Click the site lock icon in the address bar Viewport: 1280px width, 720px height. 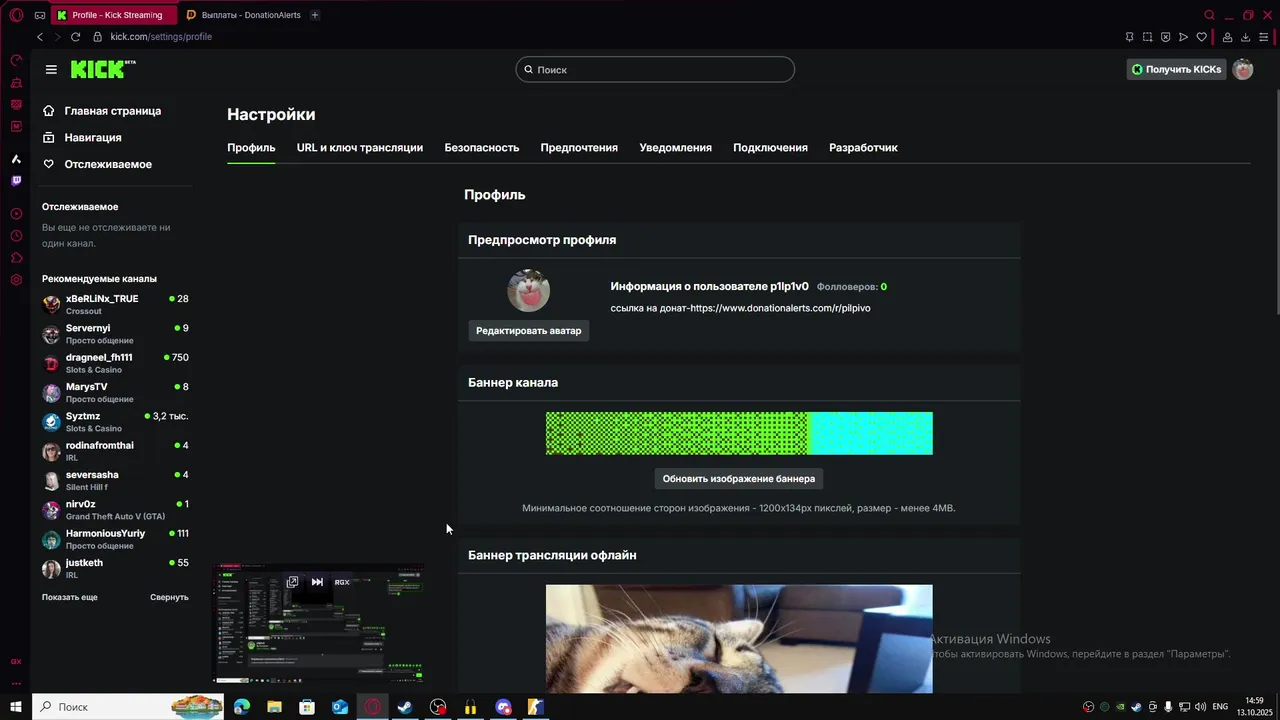(97, 37)
